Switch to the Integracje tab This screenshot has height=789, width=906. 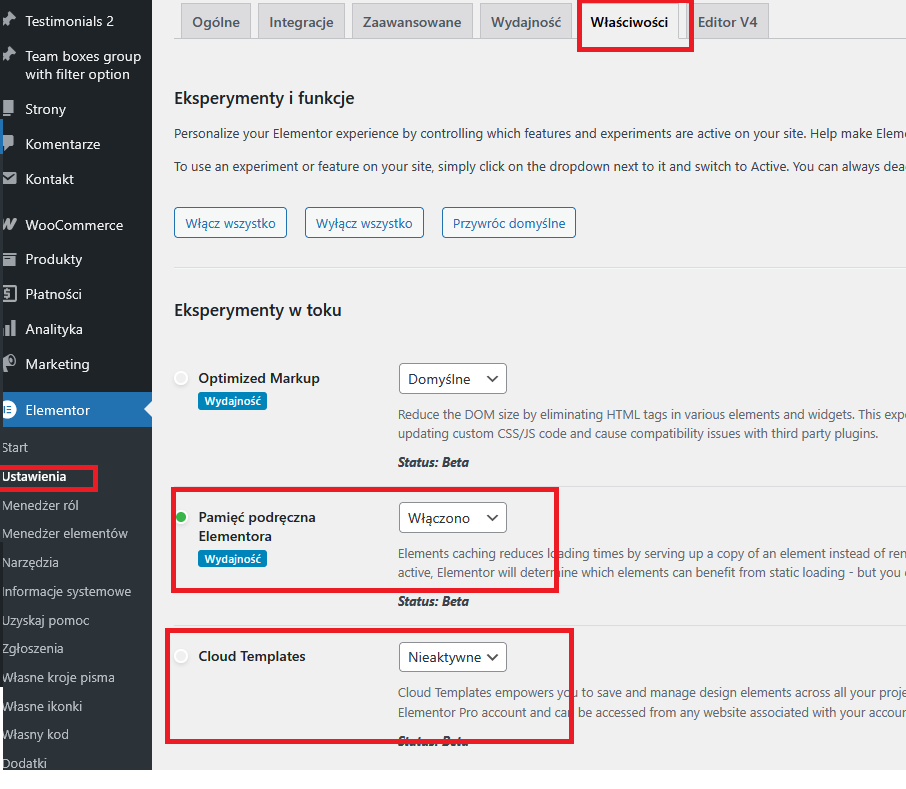[301, 22]
